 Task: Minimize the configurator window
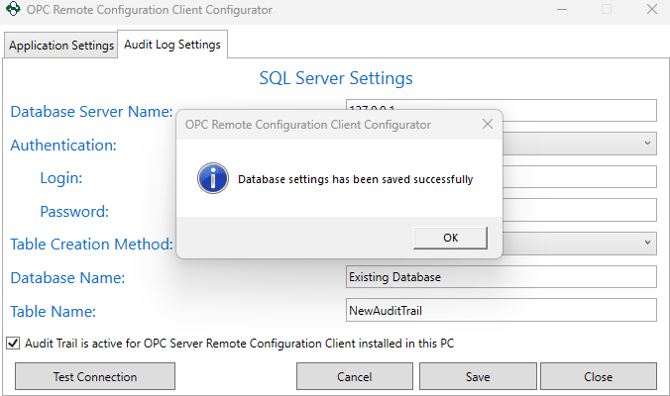tap(562, 9)
